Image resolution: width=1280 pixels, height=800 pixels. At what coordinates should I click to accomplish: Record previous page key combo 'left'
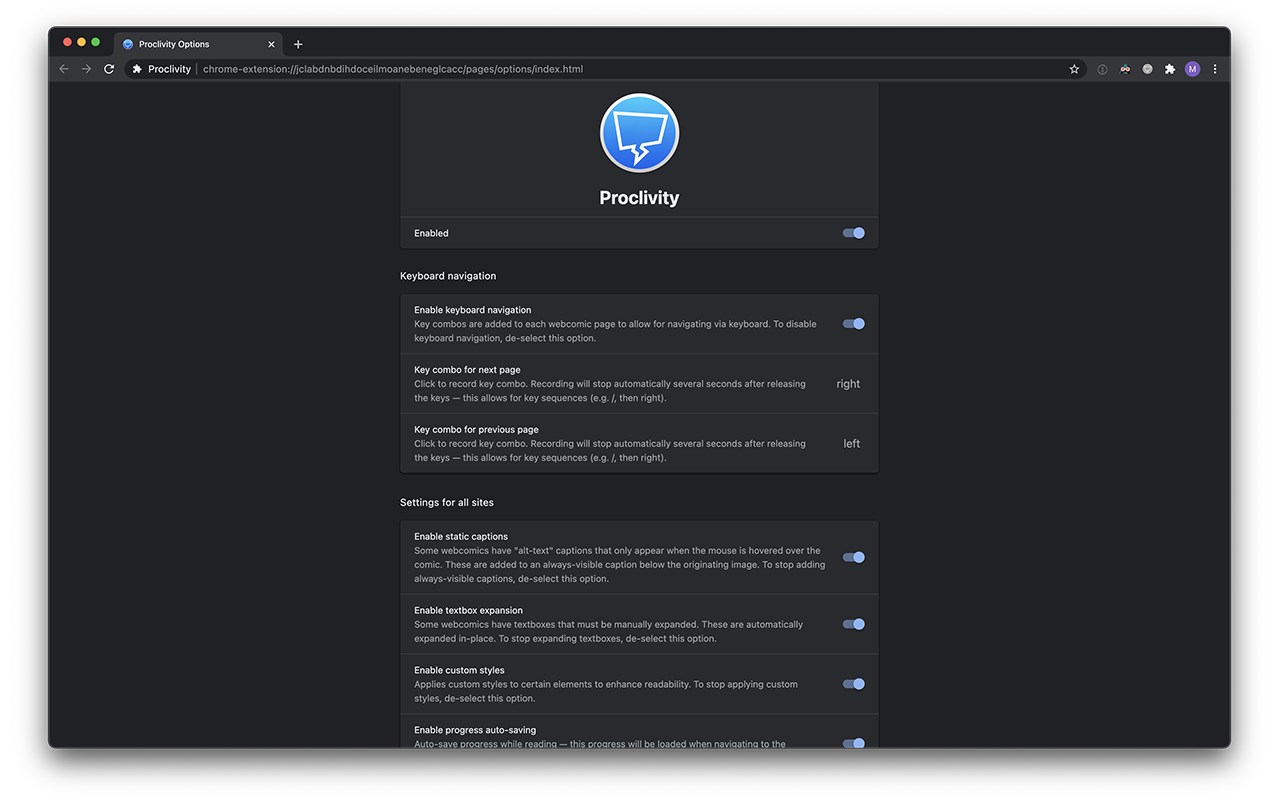[x=851, y=444]
